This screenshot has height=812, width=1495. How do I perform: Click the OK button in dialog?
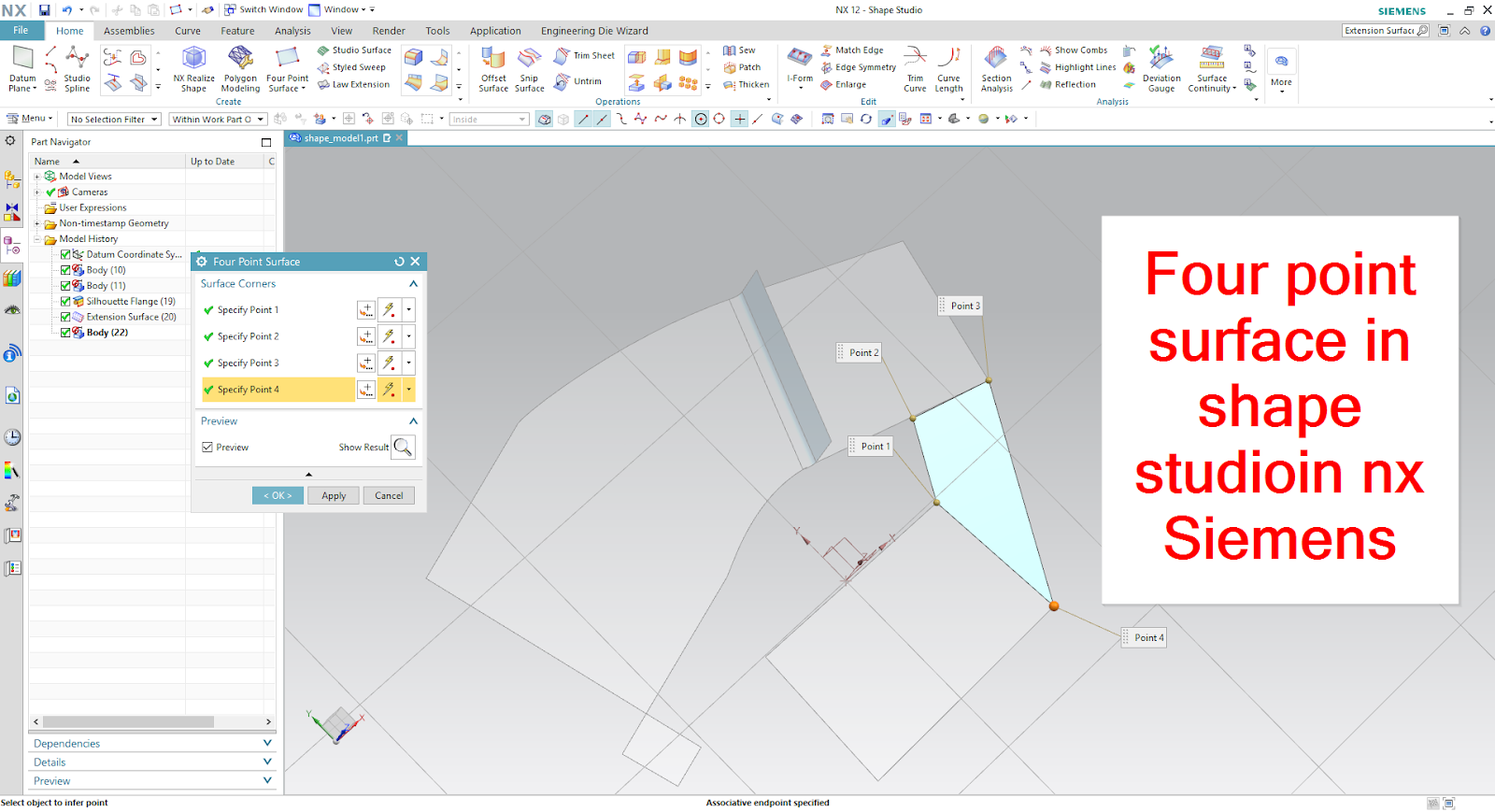click(x=278, y=496)
